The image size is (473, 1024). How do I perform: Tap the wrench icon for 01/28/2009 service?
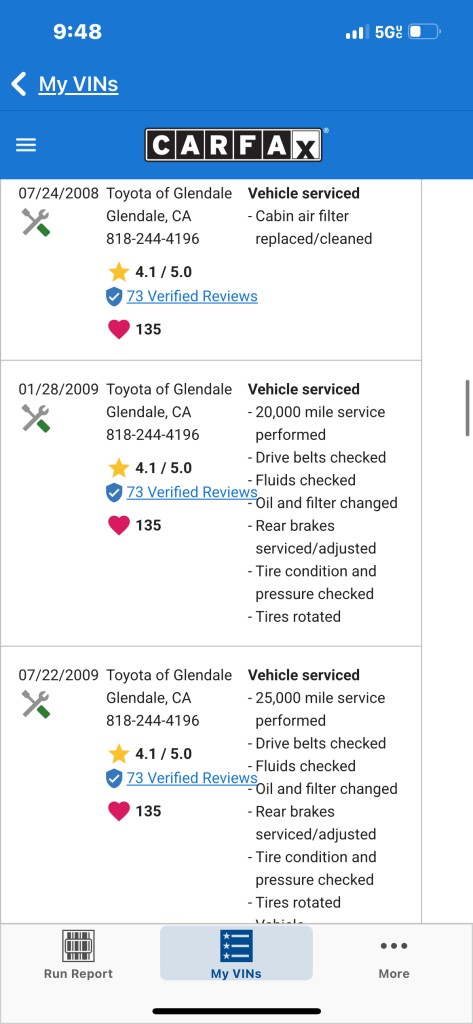click(36, 418)
